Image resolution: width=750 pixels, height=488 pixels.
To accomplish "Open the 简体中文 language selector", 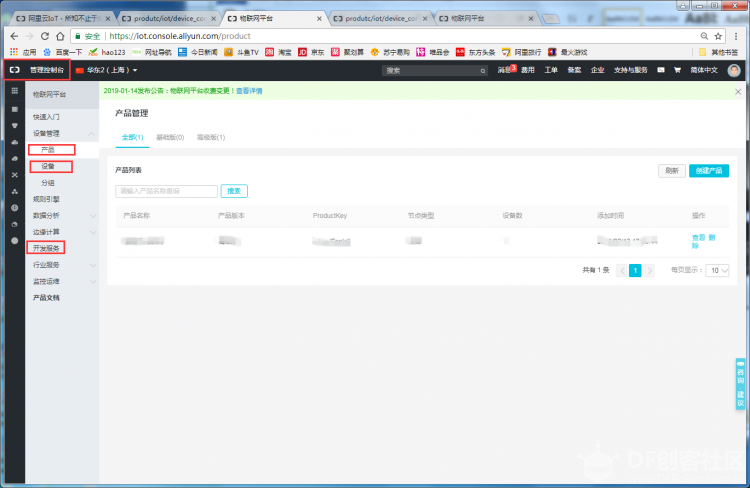I will (x=704, y=70).
